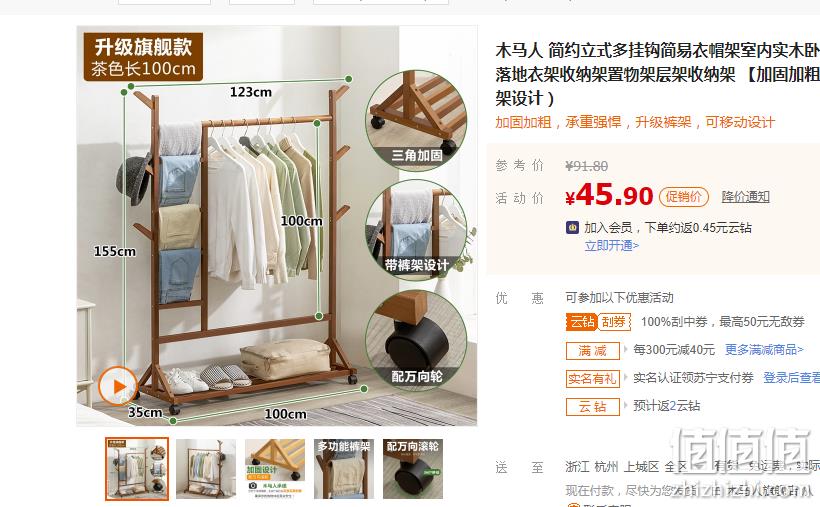Click the 云钻 rebate tag

pyautogui.click(x=593, y=407)
